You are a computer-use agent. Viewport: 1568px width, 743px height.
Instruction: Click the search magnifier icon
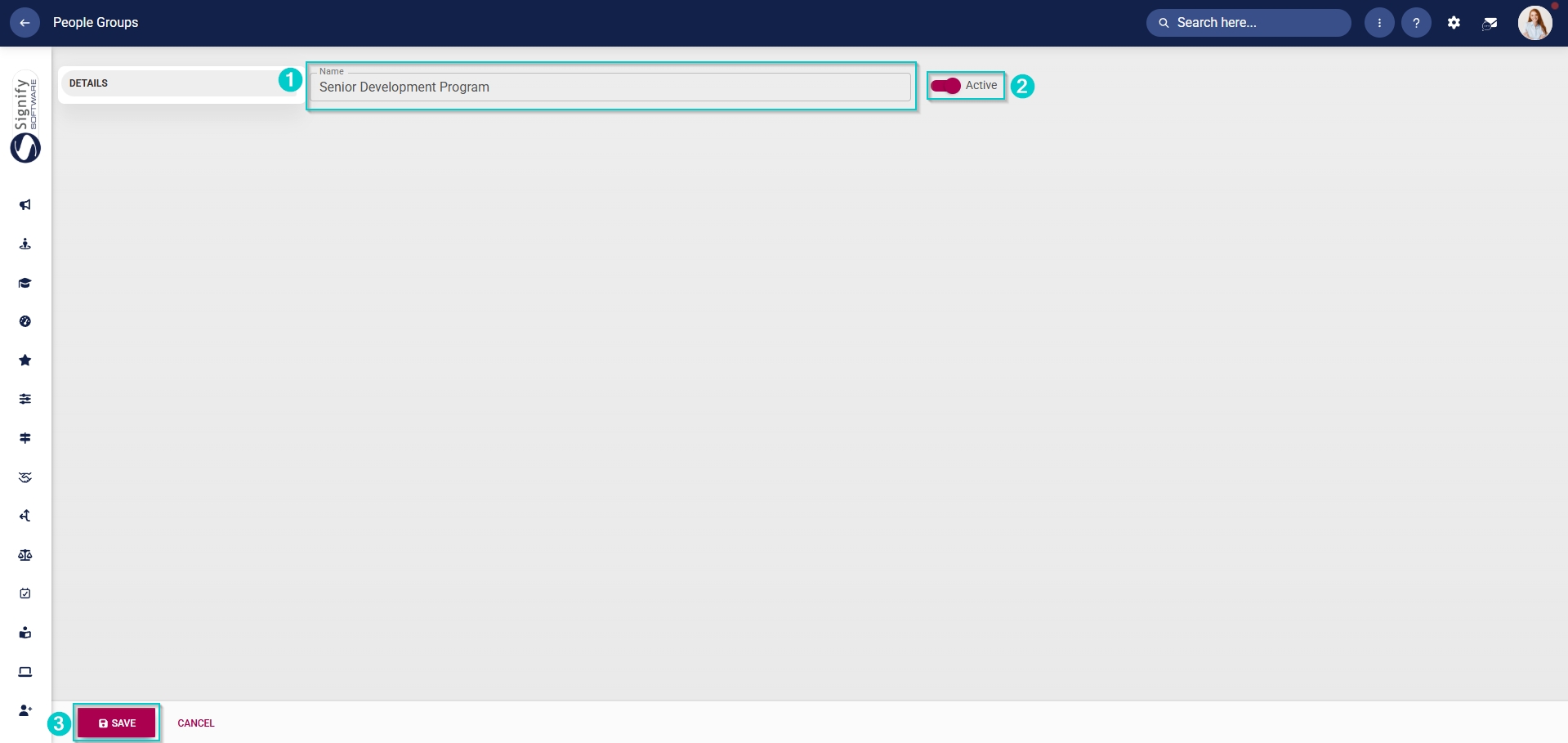click(x=1164, y=23)
